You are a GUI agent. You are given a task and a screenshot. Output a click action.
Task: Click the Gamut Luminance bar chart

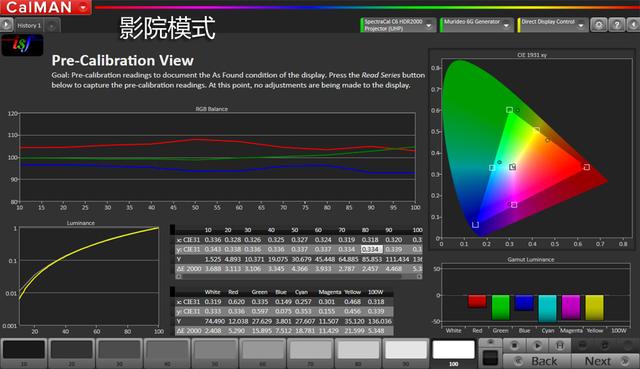(x=536, y=294)
